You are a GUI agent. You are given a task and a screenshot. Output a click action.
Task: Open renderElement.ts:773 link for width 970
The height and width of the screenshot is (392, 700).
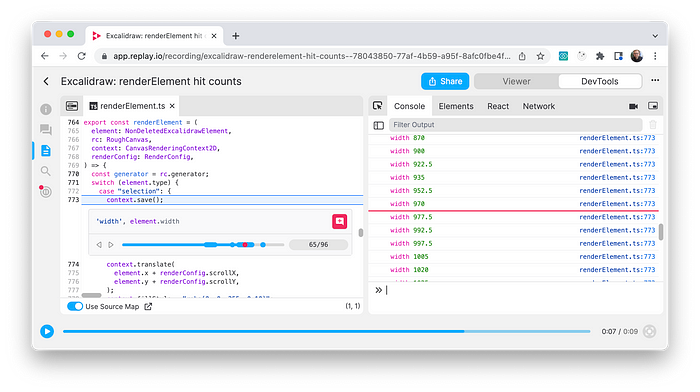617,204
